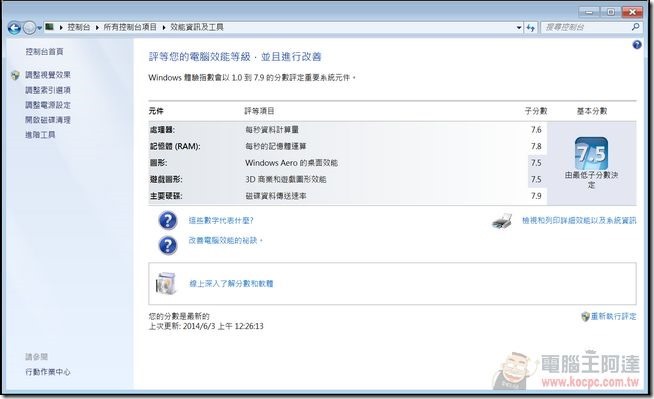654x399 pixels.
Task: Click Windows Aero 的桌面效能 description
Action: pos(292,163)
